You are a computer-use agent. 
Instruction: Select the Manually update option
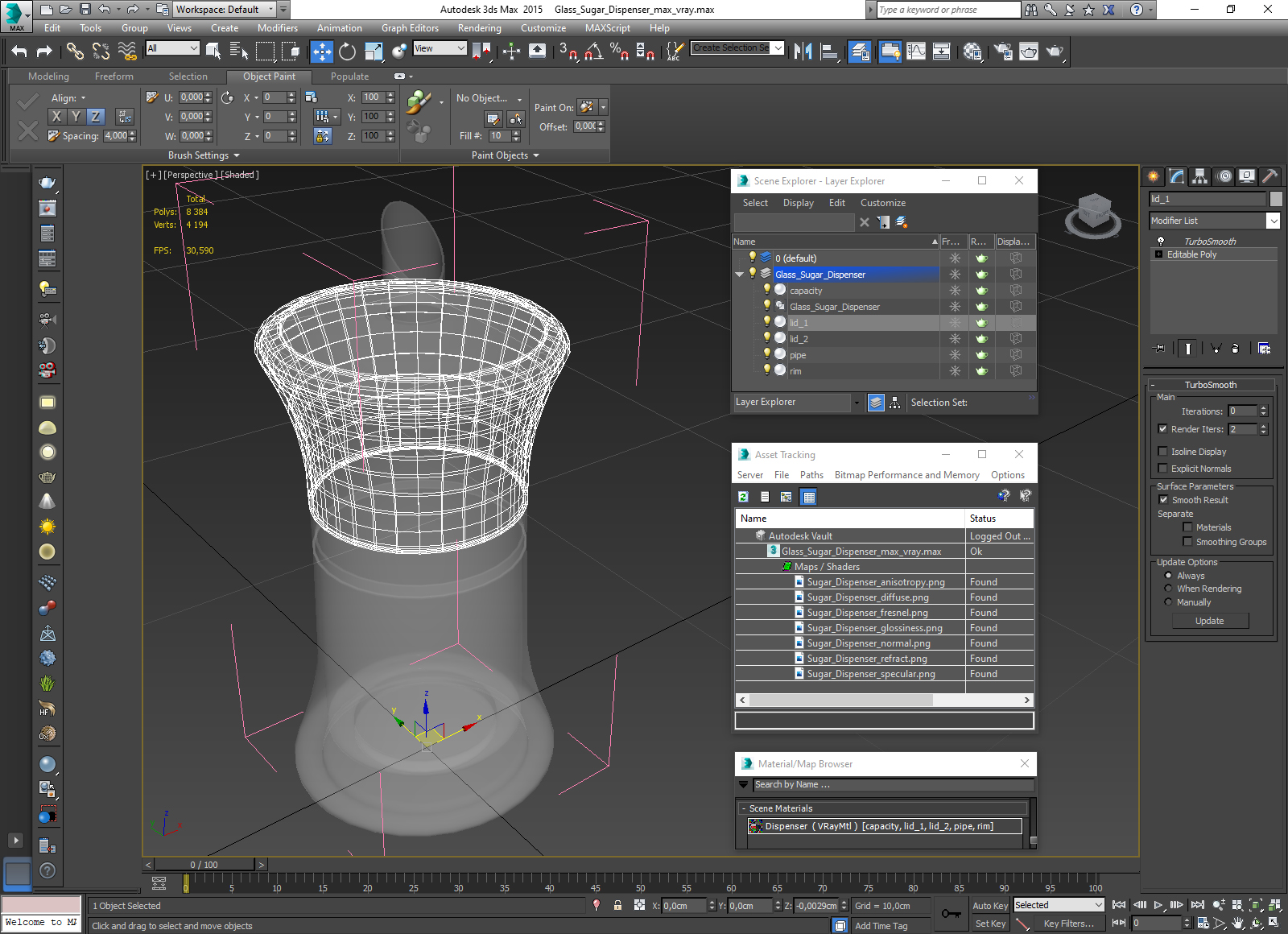tap(1168, 602)
